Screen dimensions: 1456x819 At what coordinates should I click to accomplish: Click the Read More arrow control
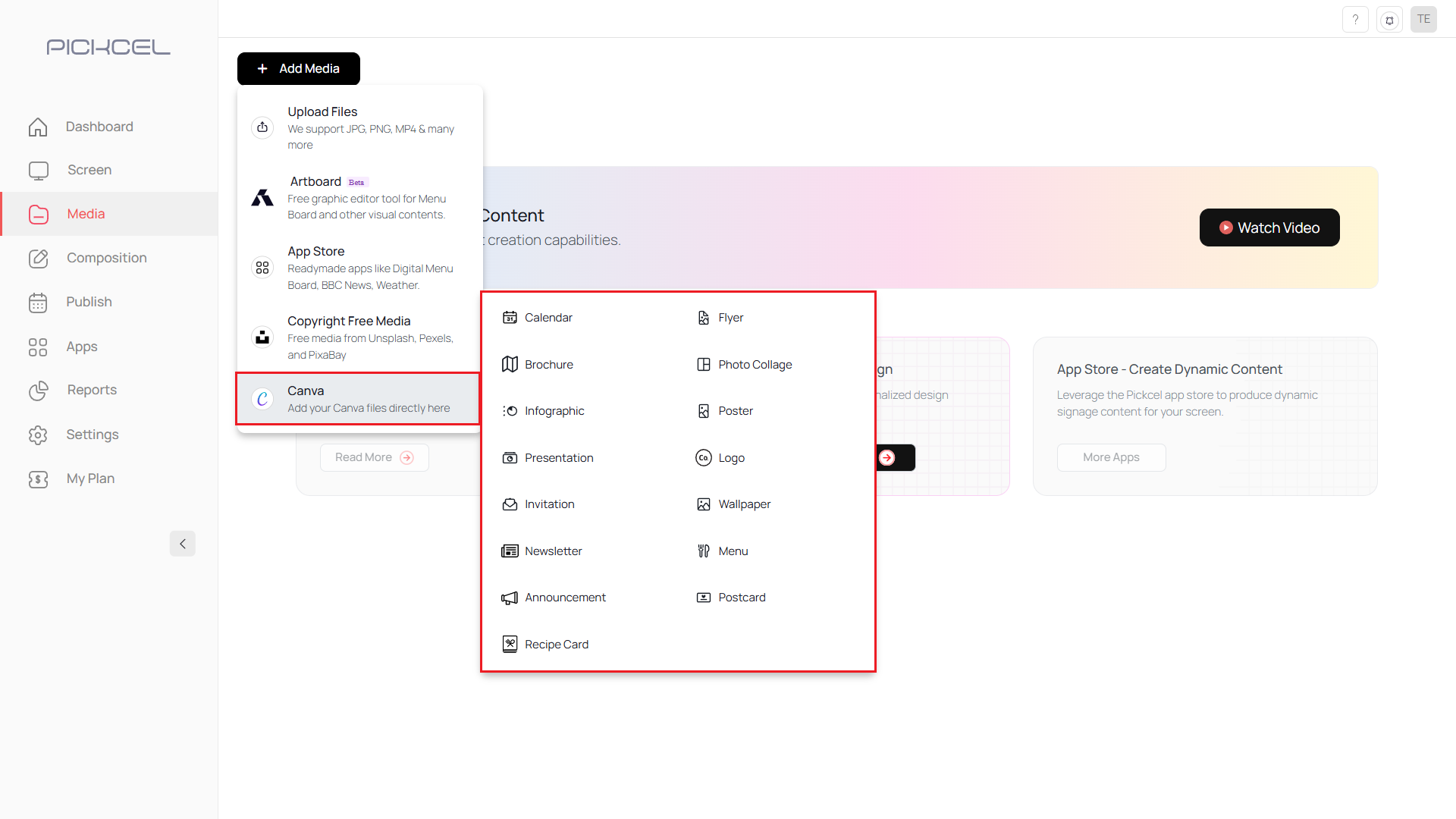[408, 457]
